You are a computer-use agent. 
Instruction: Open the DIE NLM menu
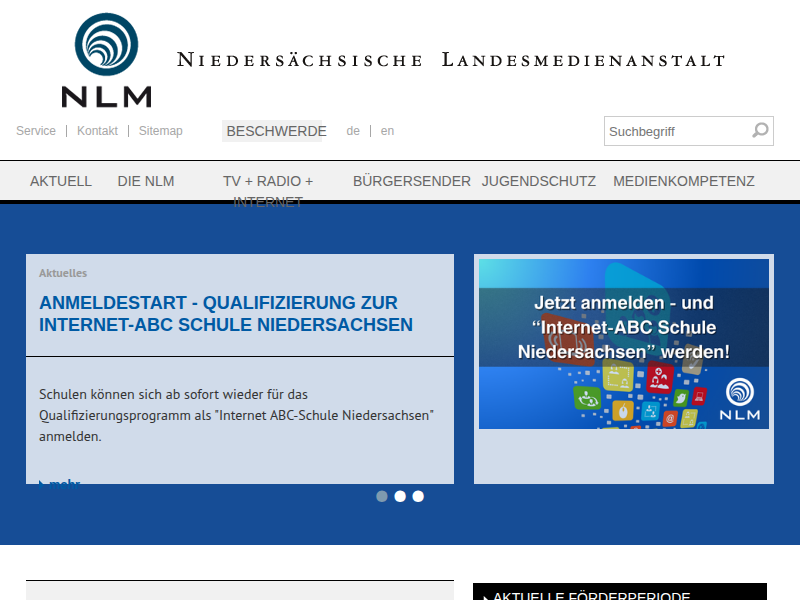(146, 181)
